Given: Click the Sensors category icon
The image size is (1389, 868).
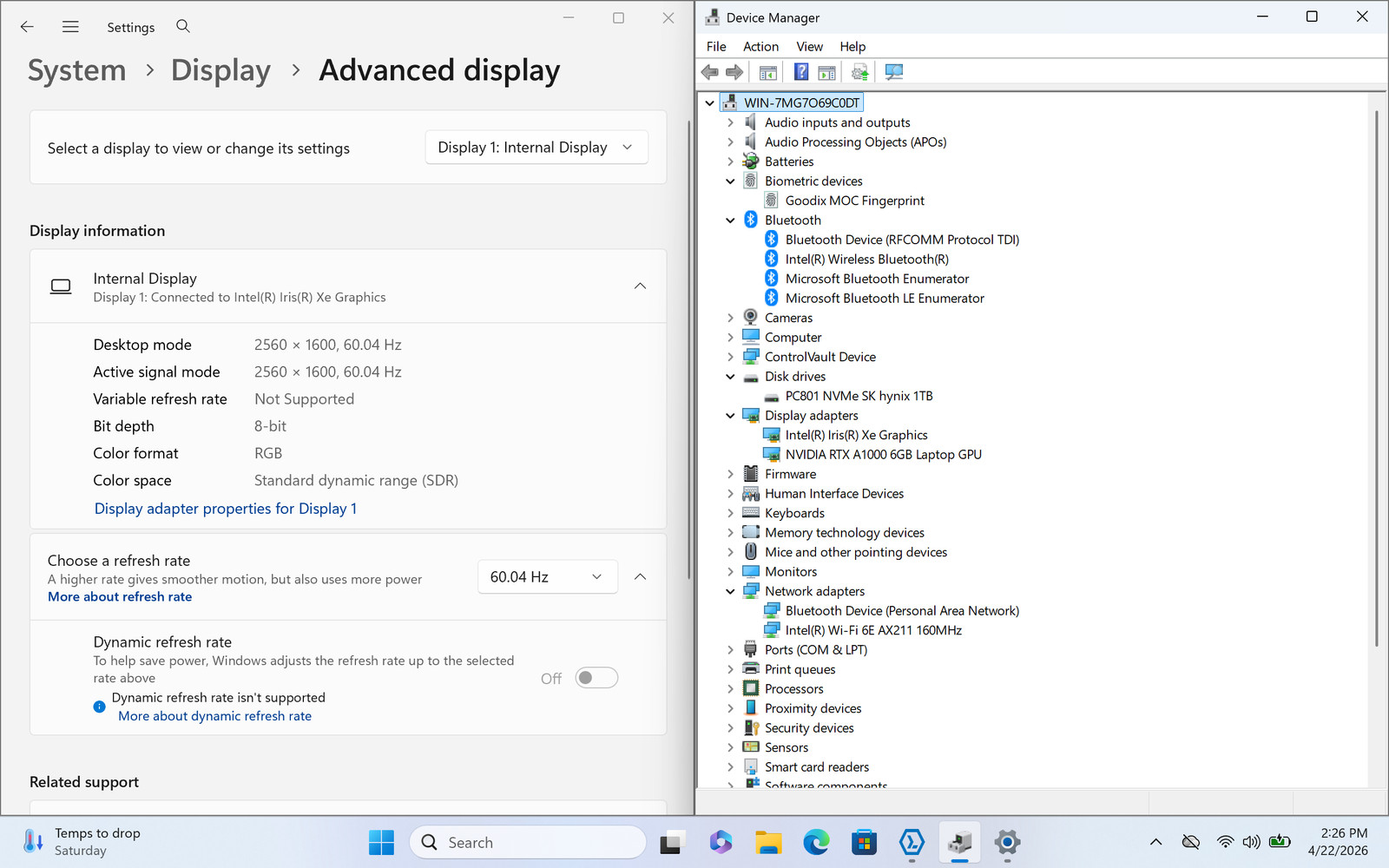Looking at the screenshot, I should click(x=751, y=747).
